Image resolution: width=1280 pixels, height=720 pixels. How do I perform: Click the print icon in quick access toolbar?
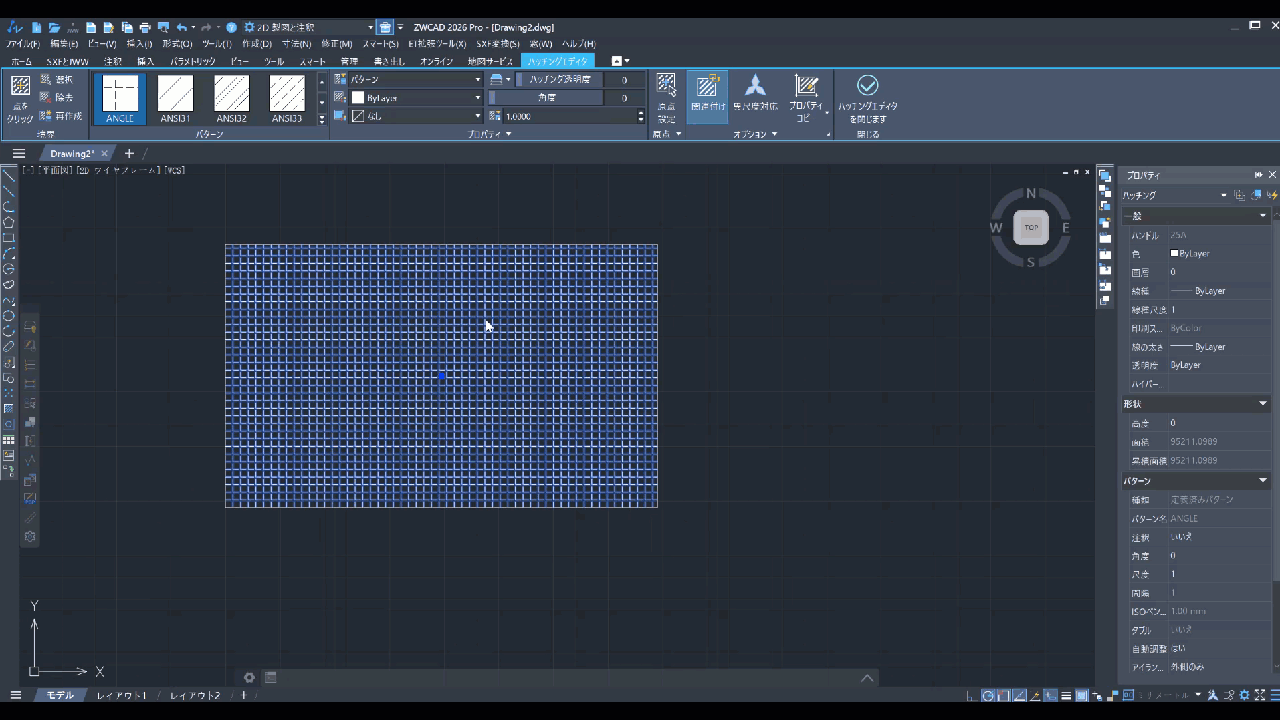[x=145, y=28]
